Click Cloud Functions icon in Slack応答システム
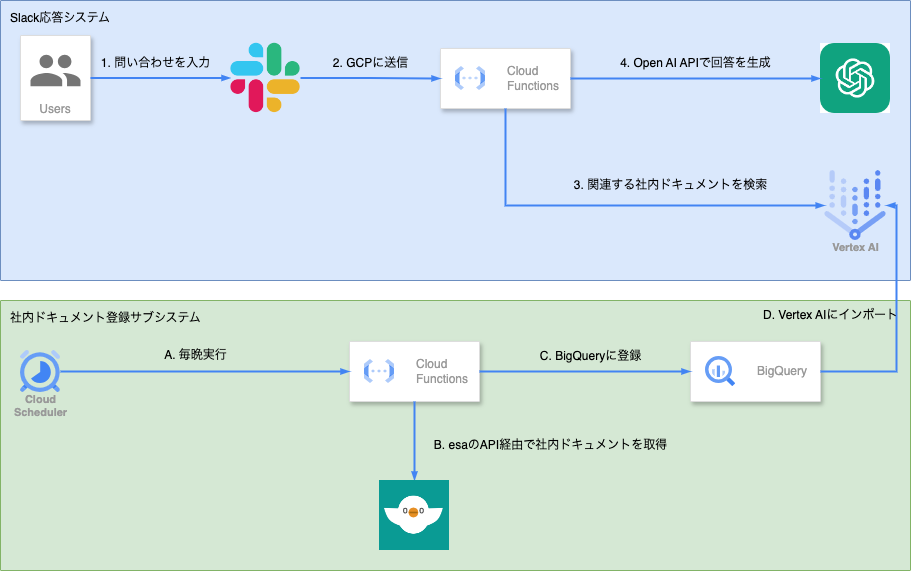The width and height of the screenshot is (911, 571). (469, 78)
